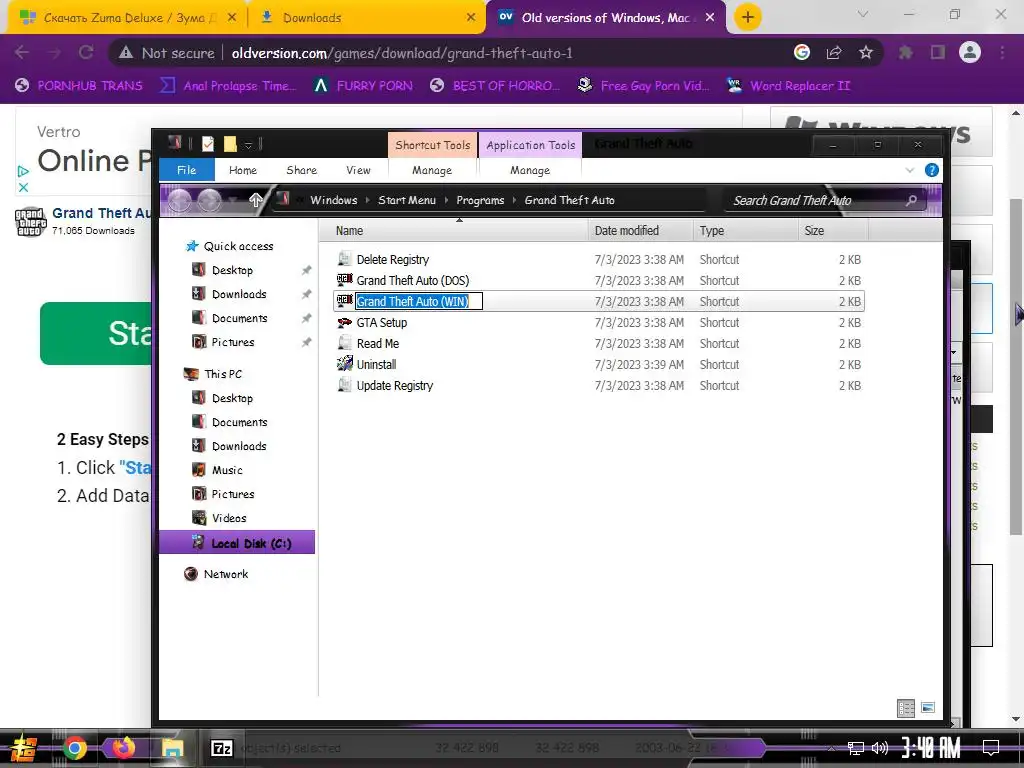This screenshot has height=768, width=1024.
Task: Open Manage tab under Shortcut Tools
Action: coord(432,170)
